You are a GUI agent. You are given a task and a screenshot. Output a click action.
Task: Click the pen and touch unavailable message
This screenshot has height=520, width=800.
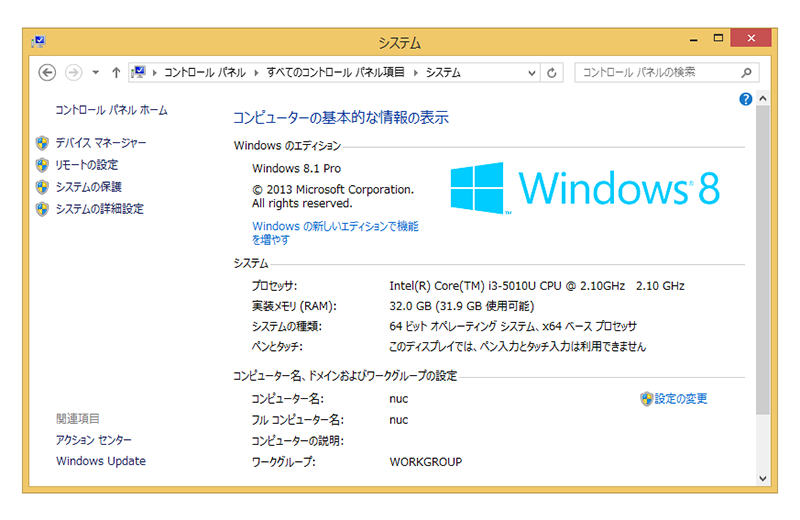coord(517,346)
